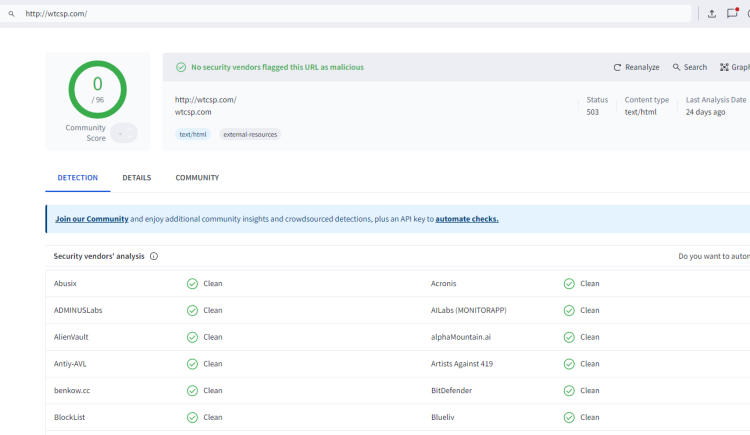The height and width of the screenshot is (435, 750).
Task: Click the Security vendors' analysis heading
Action: tap(99, 257)
